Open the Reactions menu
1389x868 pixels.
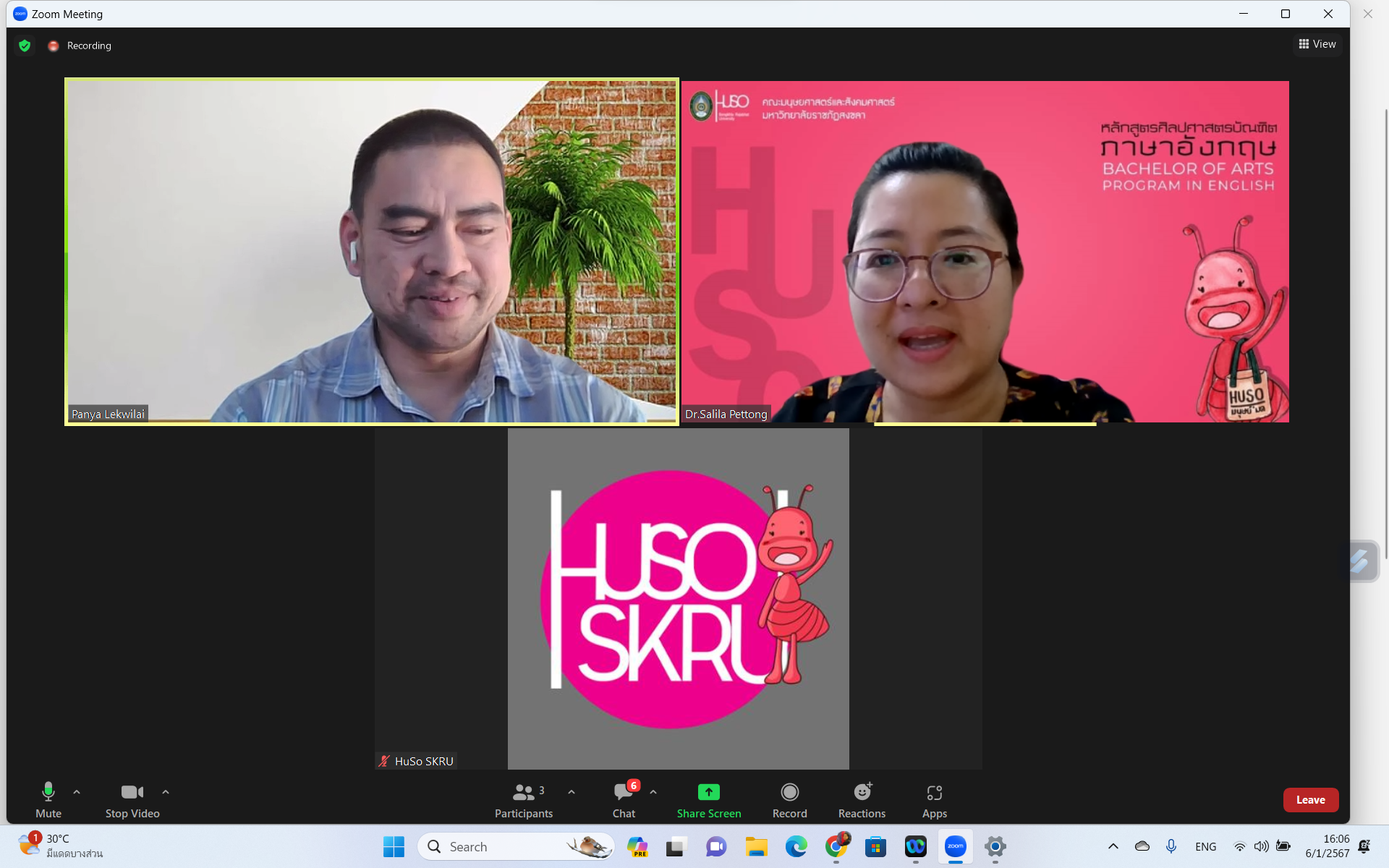point(862,800)
